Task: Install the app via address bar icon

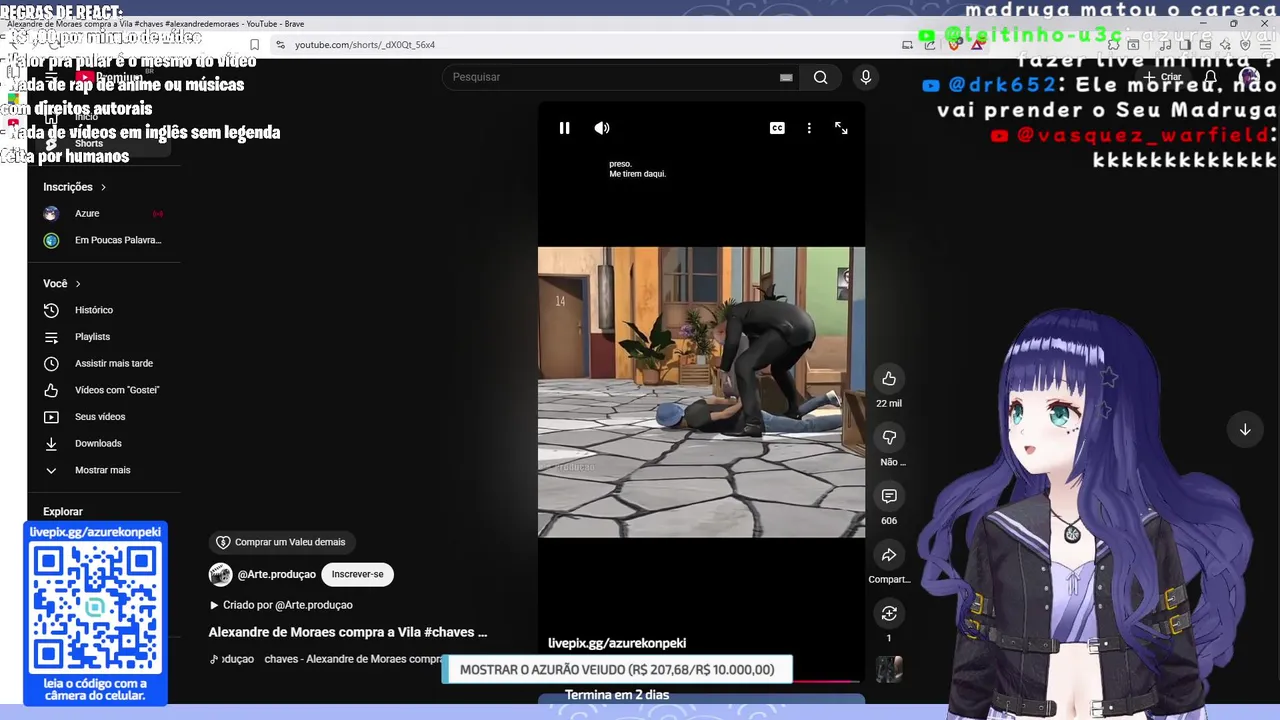Action: click(907, 45)
